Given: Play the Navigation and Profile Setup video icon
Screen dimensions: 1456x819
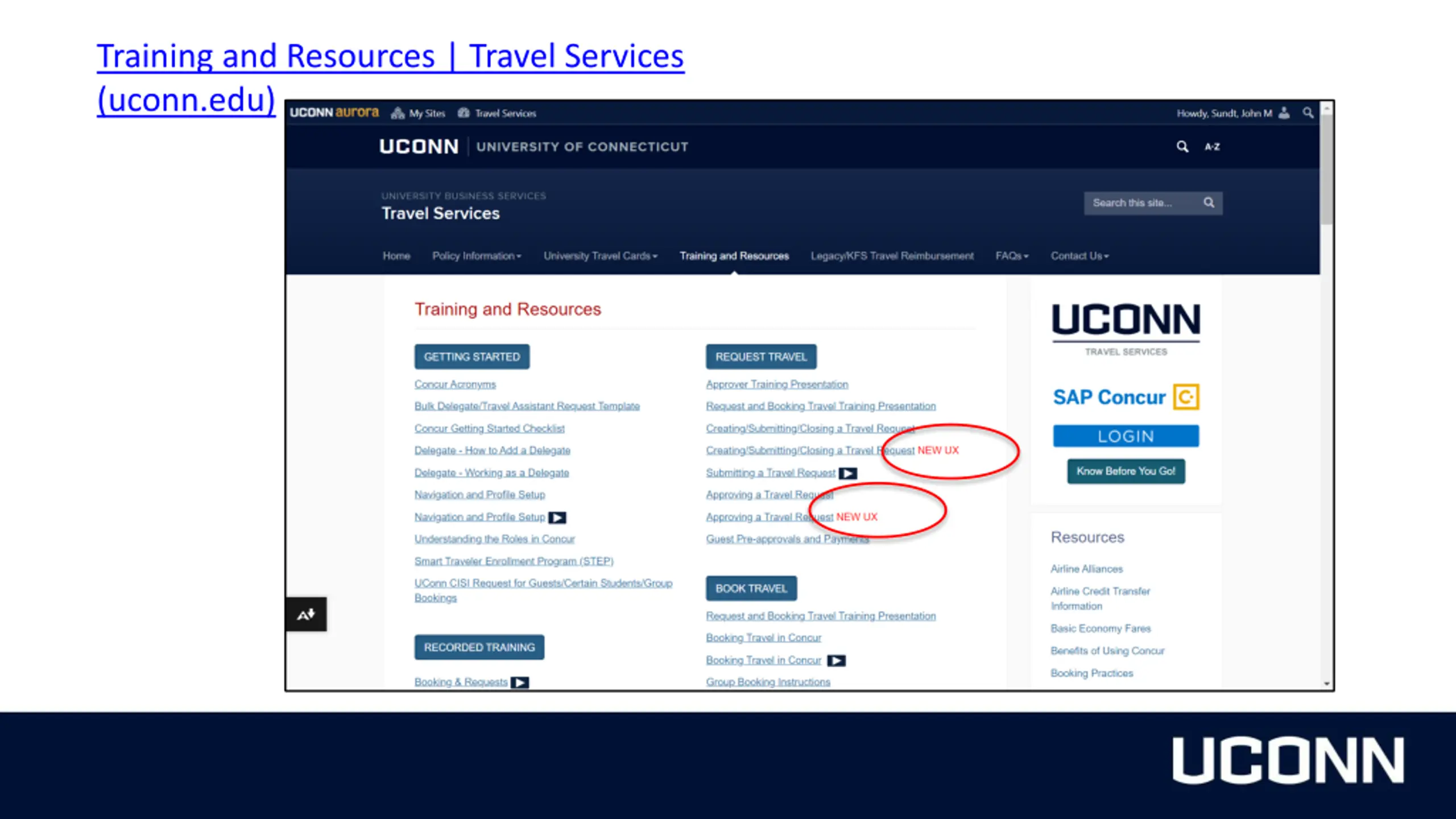Looking at the screenshot, I should point(557,518).
